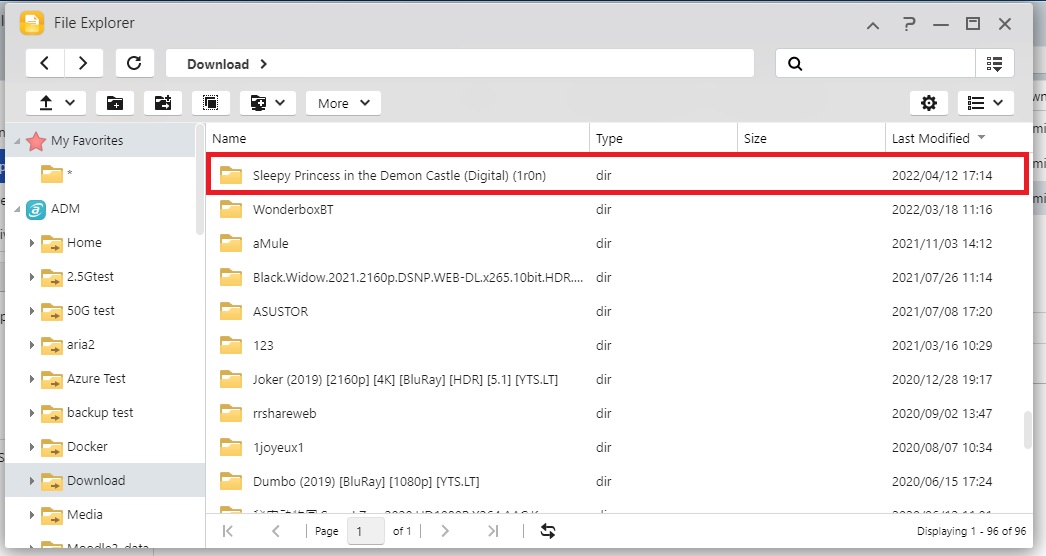Select the WonderboxBT folder row

616,210
